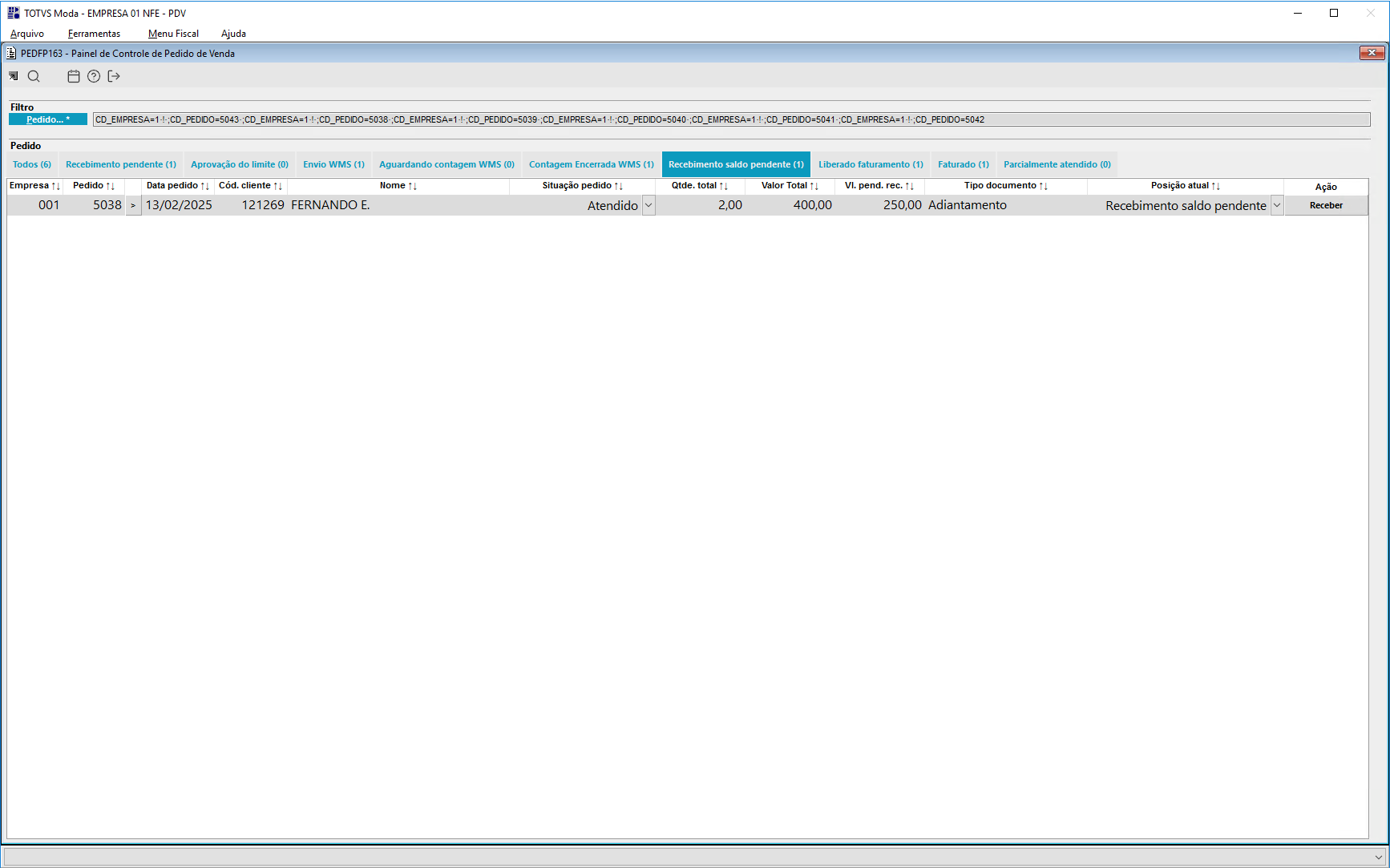Screen dimensions: 1390x868
Task: Open the Ajuda menu
Action: point(233,34)
